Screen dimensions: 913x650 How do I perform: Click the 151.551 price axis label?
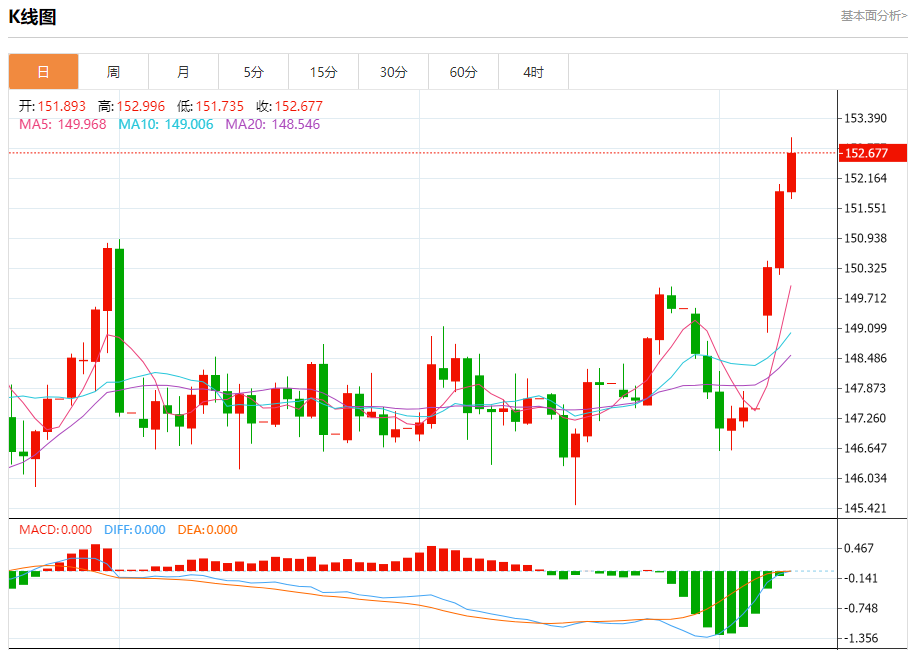point(865,208)
